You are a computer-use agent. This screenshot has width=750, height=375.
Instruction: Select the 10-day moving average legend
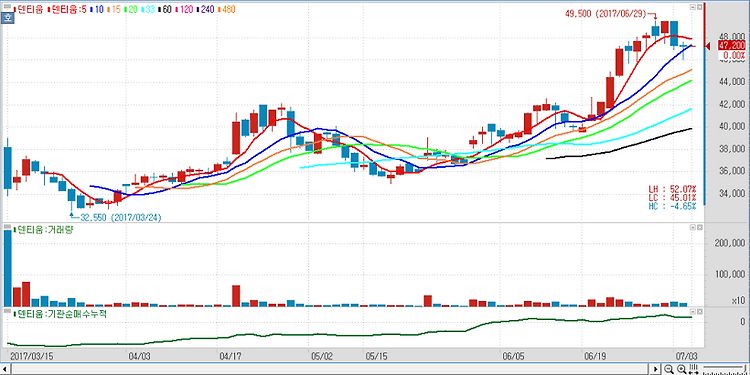tap(98, 9)
